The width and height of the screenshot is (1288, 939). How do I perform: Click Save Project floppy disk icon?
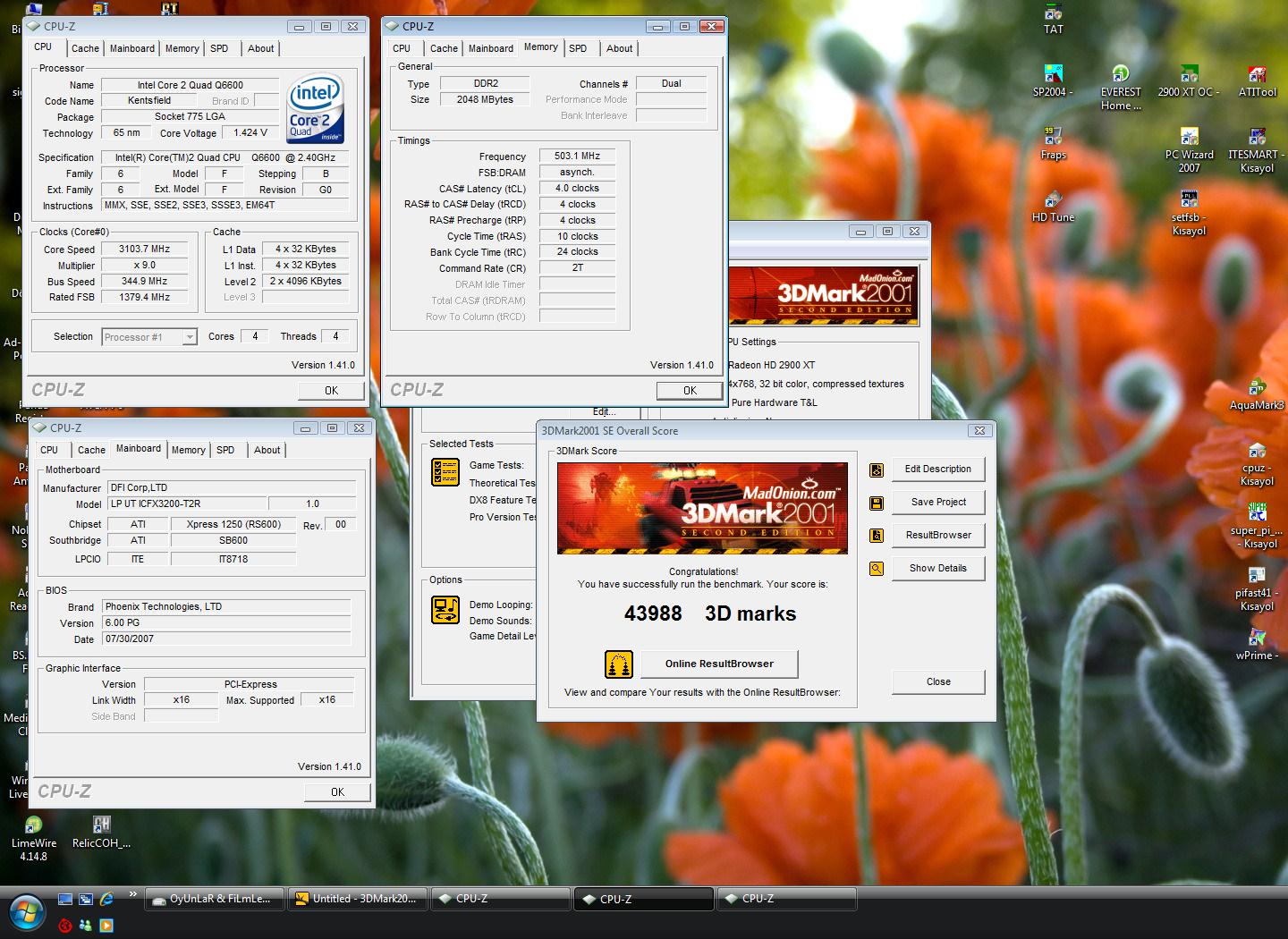(x=877, y=503)
